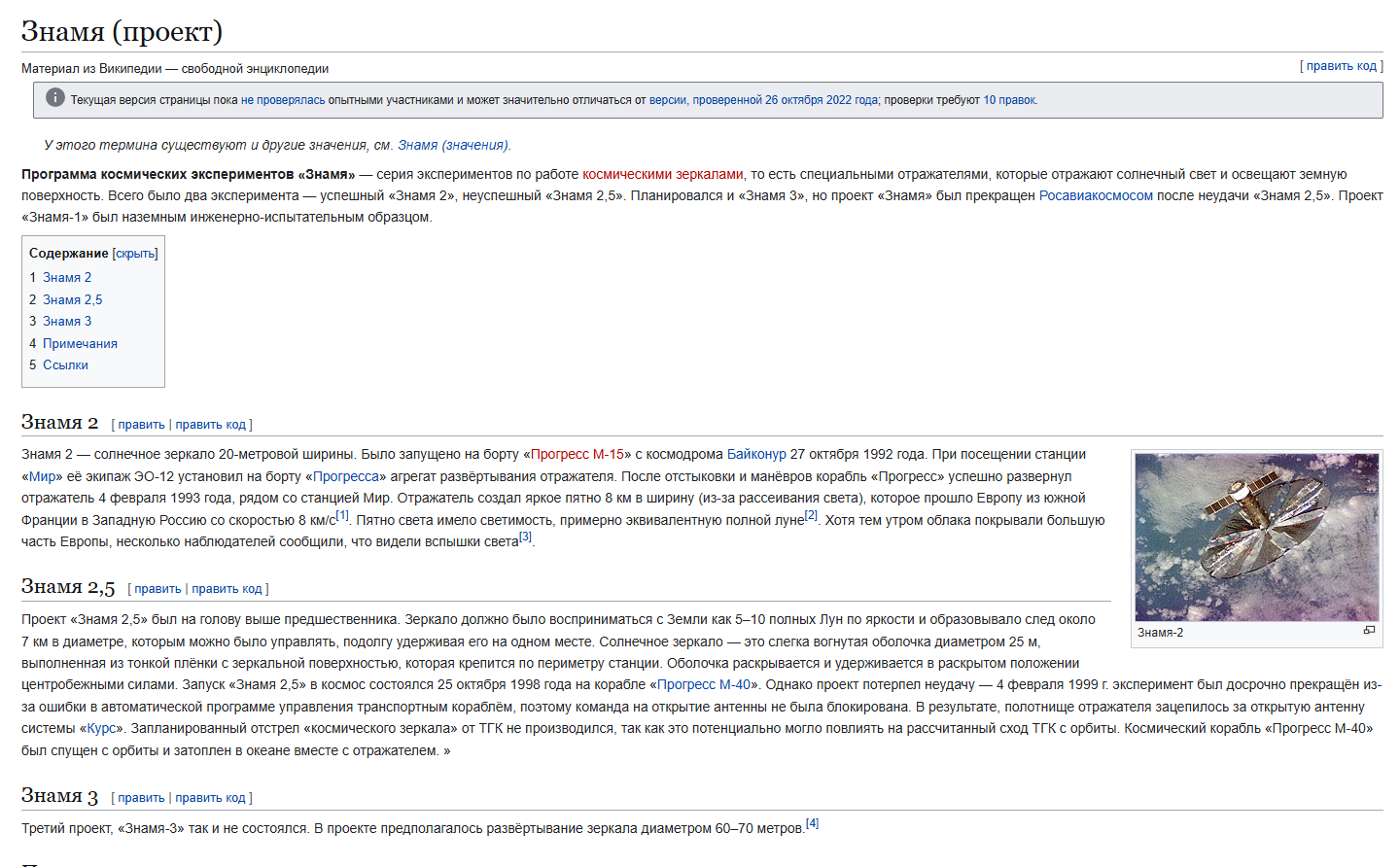Jump to footnote [1] after «8 км/с»
This screenshot has width=1400, height=867.
pos(342,516)
